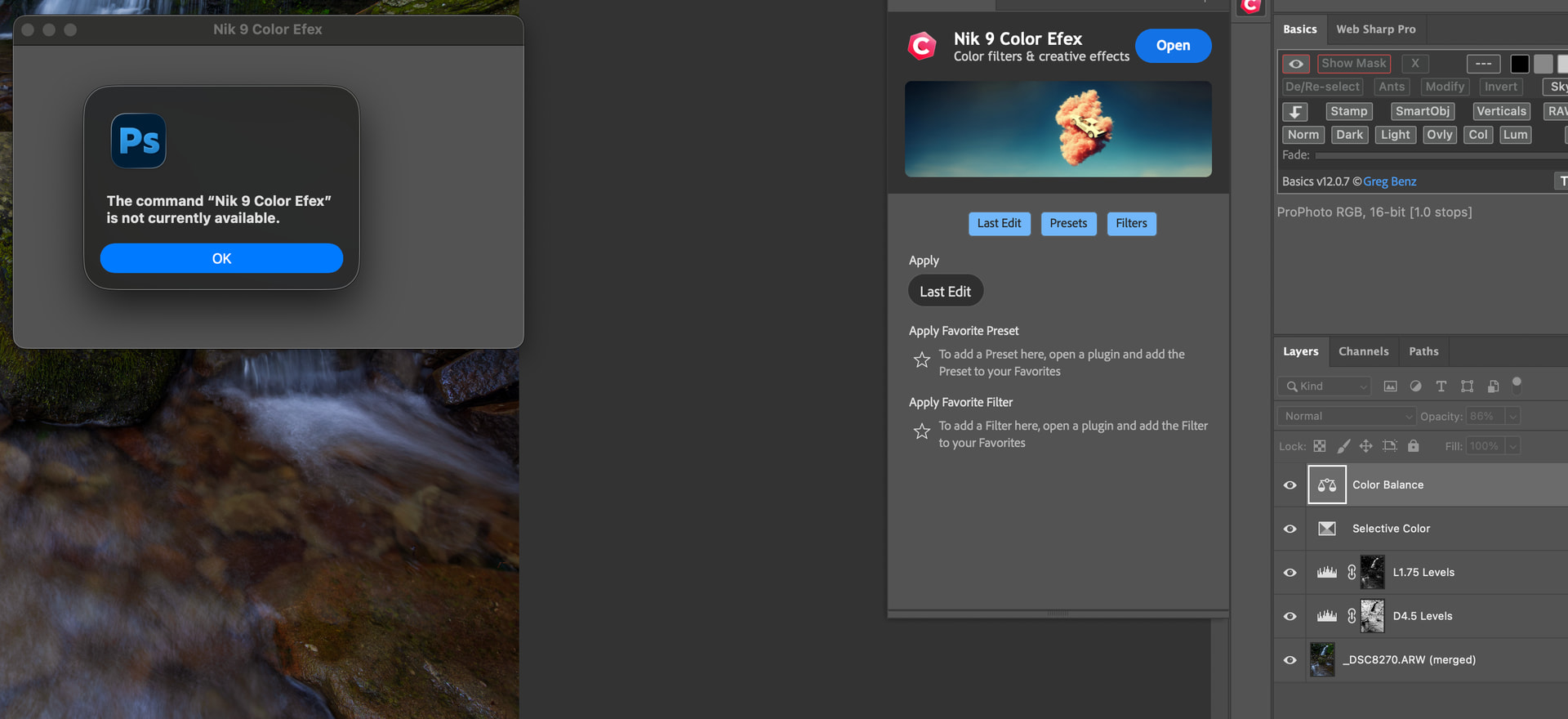Screen dimensions: 1568x719
Task: Click the filter for adjustment layers icon
Action: (x=1415, y=386)
